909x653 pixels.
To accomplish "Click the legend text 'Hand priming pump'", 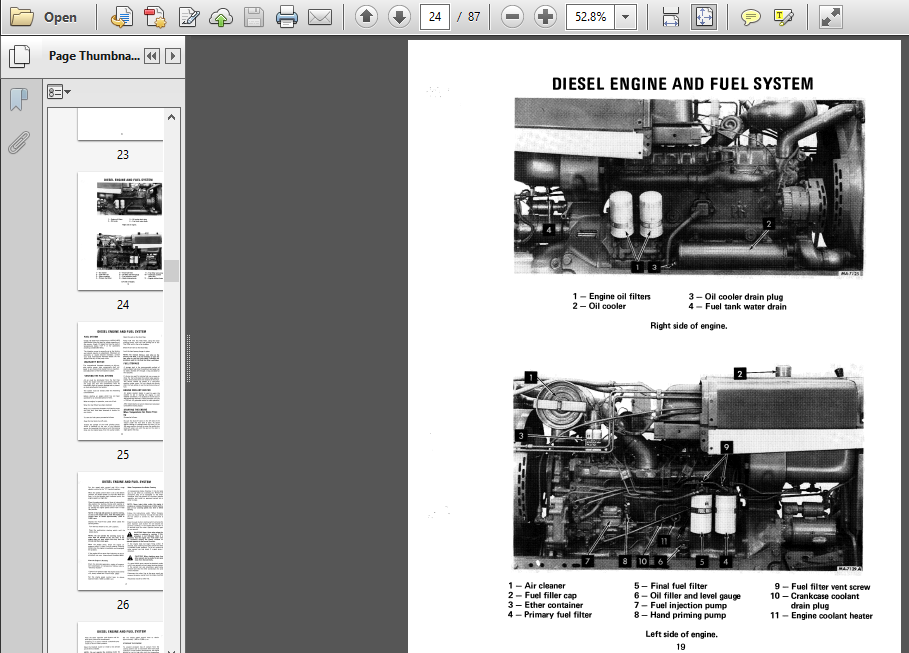I will pos(688,615).
